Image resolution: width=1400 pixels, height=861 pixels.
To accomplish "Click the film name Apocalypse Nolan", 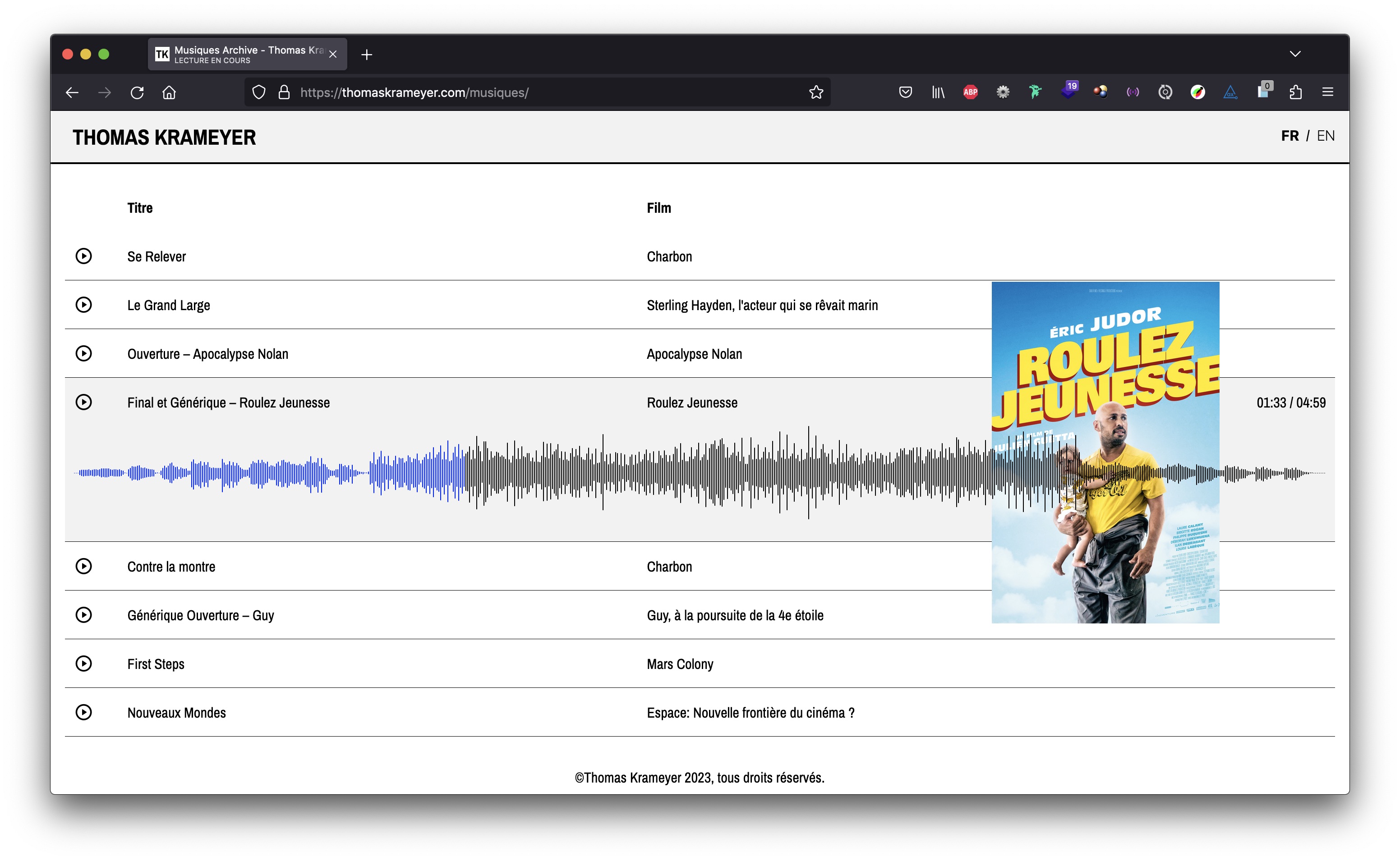I will (694, 354).
